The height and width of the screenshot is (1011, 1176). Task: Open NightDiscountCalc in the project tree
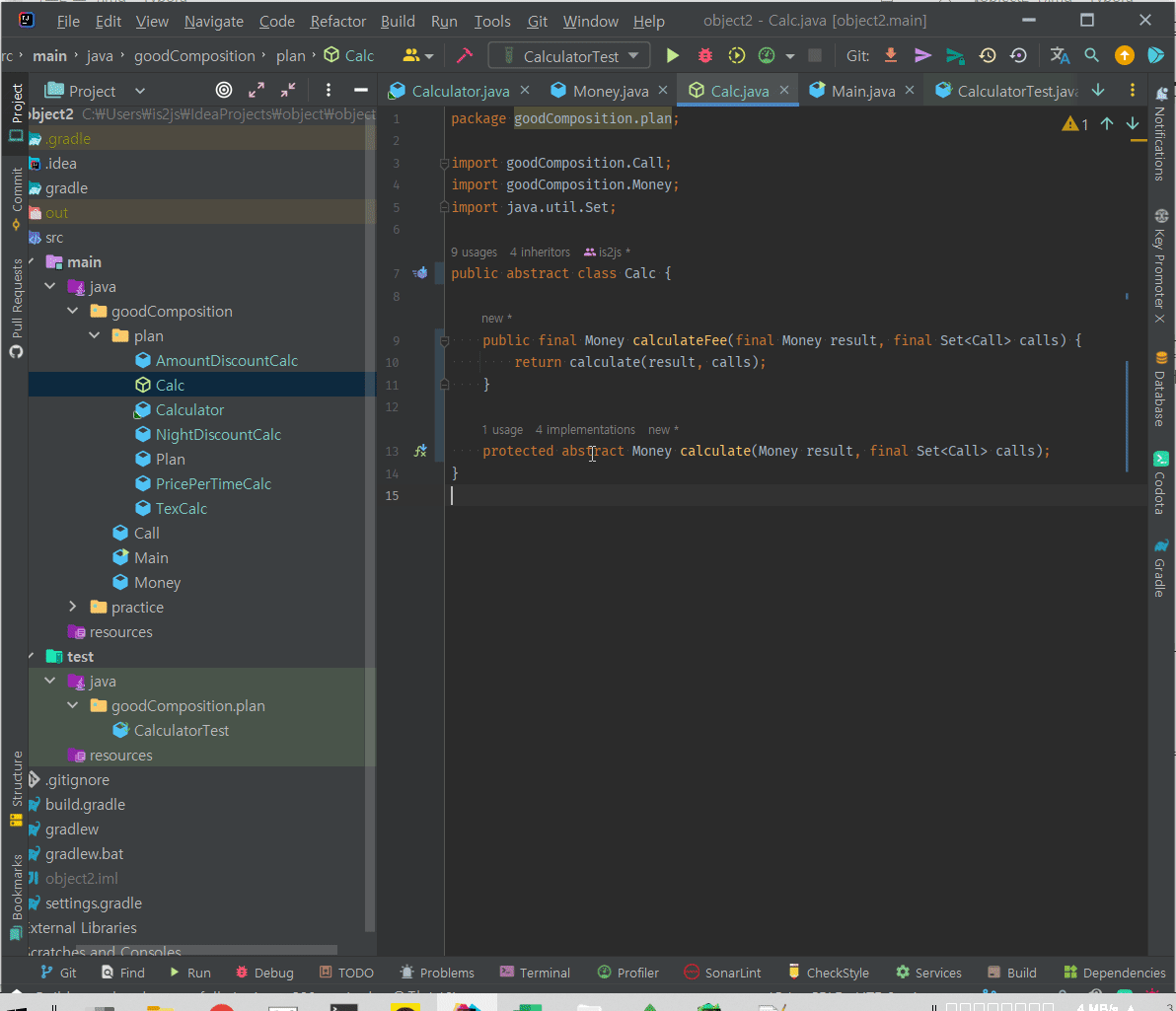pos(218,435)
